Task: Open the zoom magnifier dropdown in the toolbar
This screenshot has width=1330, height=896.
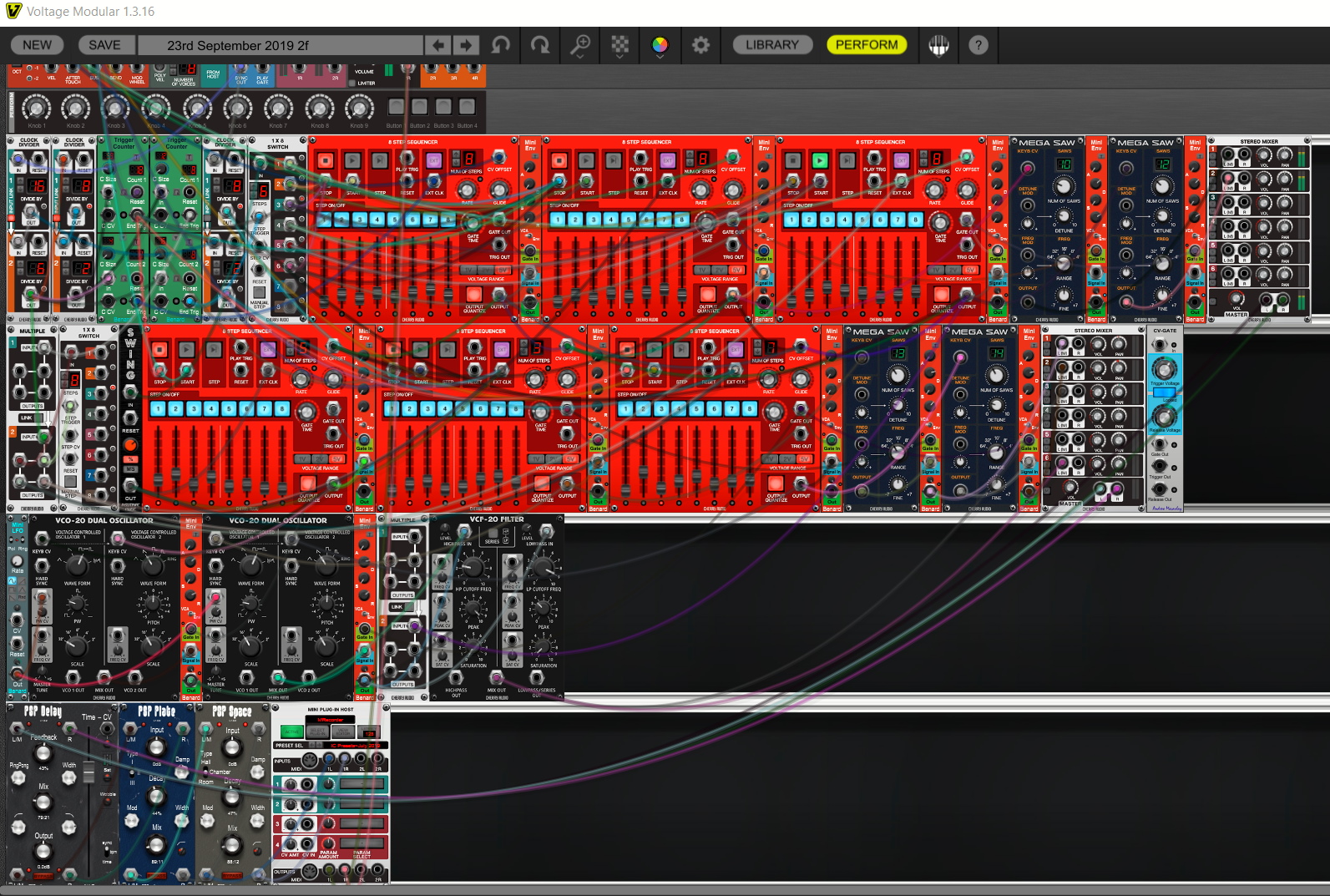Action: point(579,45)
